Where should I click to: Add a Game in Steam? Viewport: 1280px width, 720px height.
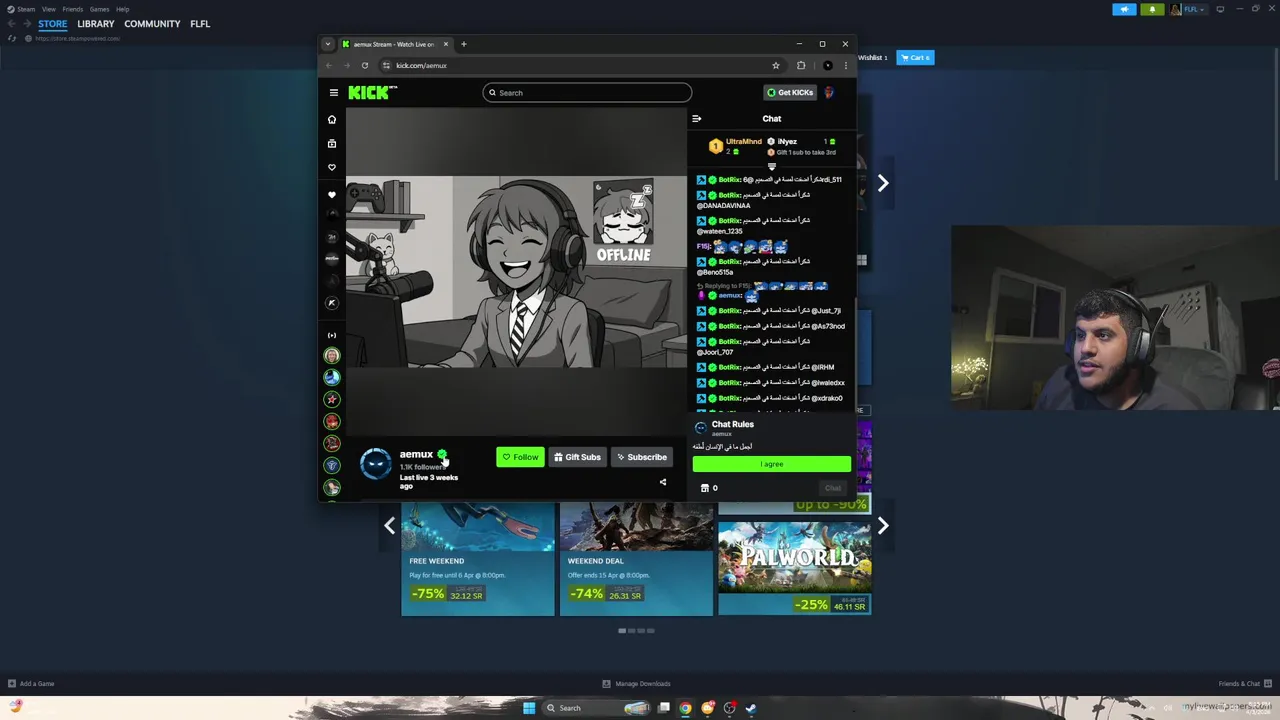(31, 684)
